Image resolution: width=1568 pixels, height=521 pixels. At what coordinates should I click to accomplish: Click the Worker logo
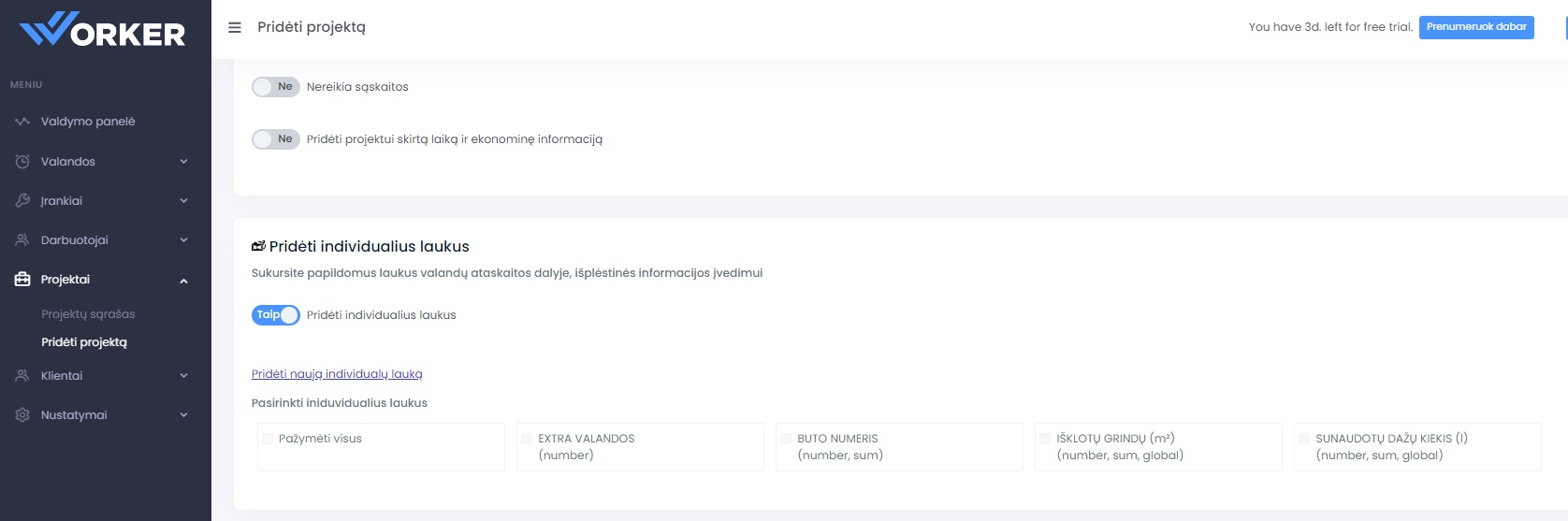click(x=103, y=31)
